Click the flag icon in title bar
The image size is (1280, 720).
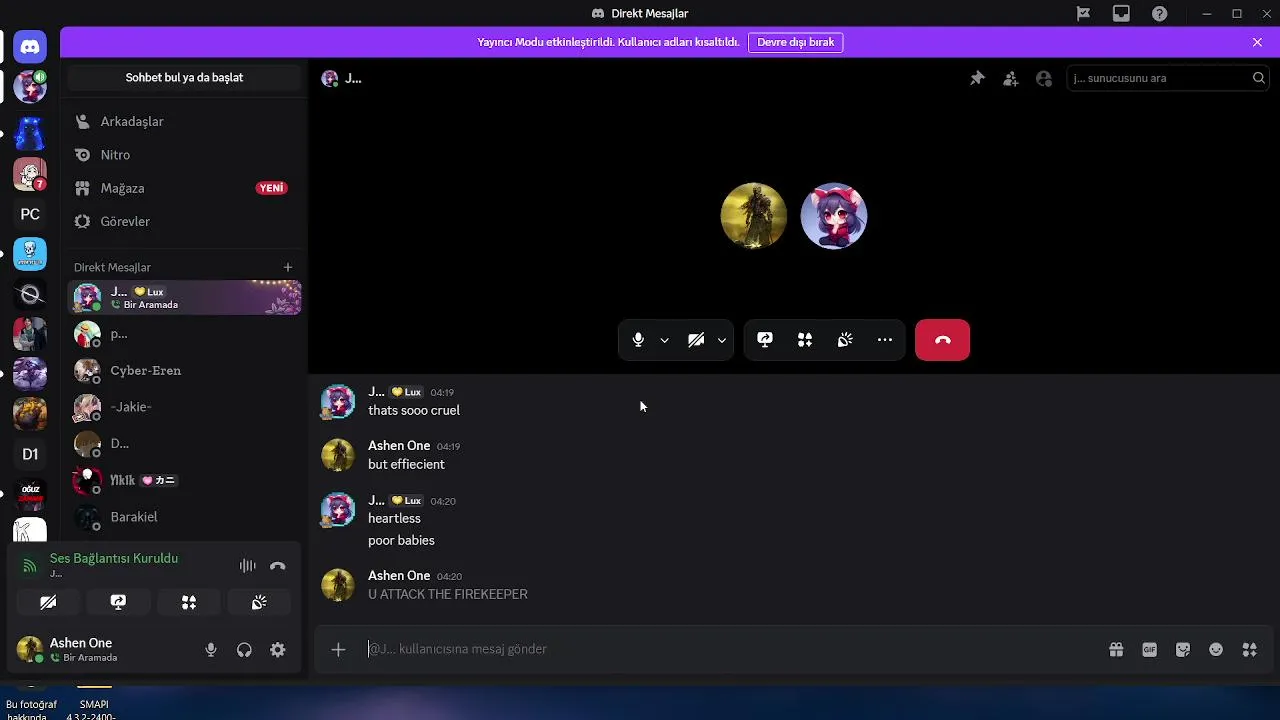coord(1083,13)
